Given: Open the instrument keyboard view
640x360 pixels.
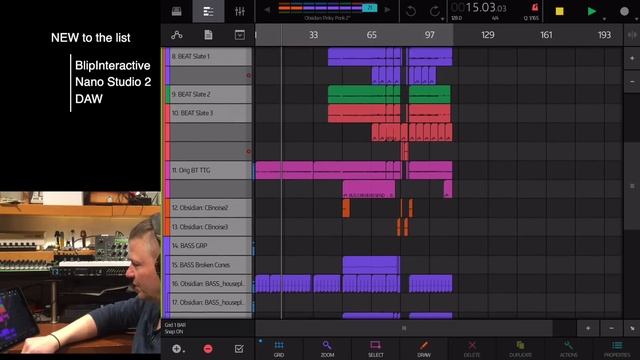Looking at the screenshot, I should pos(177,11).
